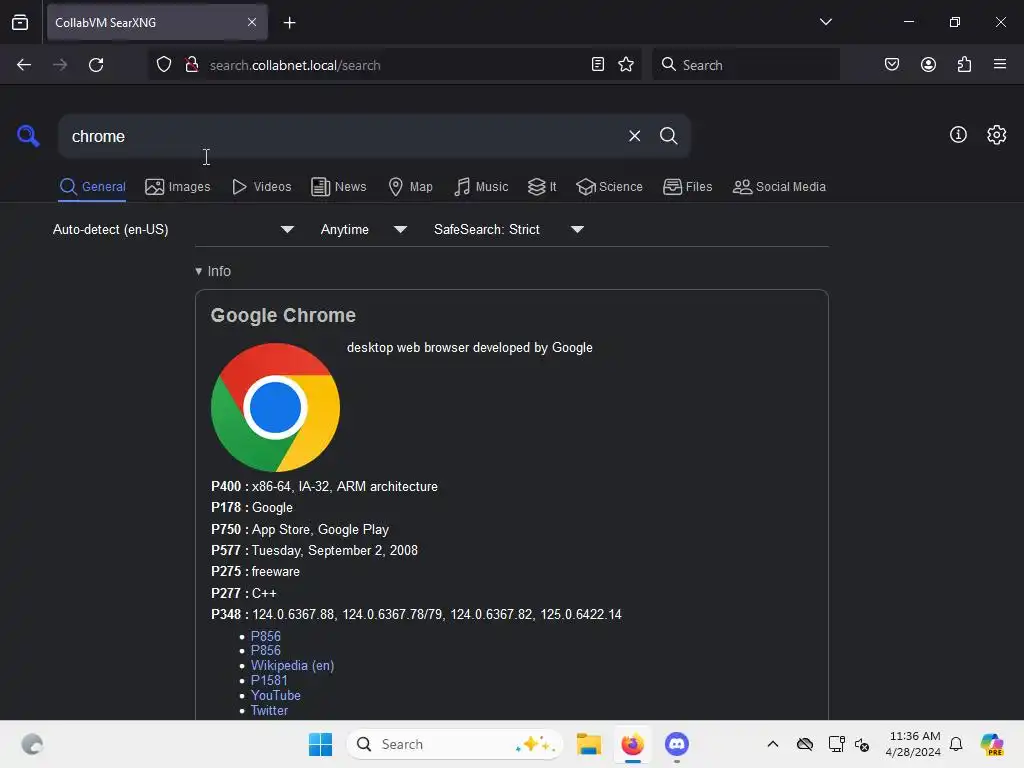Go back to the previous page
1024x768 pixels.
(x=24, y=65)
